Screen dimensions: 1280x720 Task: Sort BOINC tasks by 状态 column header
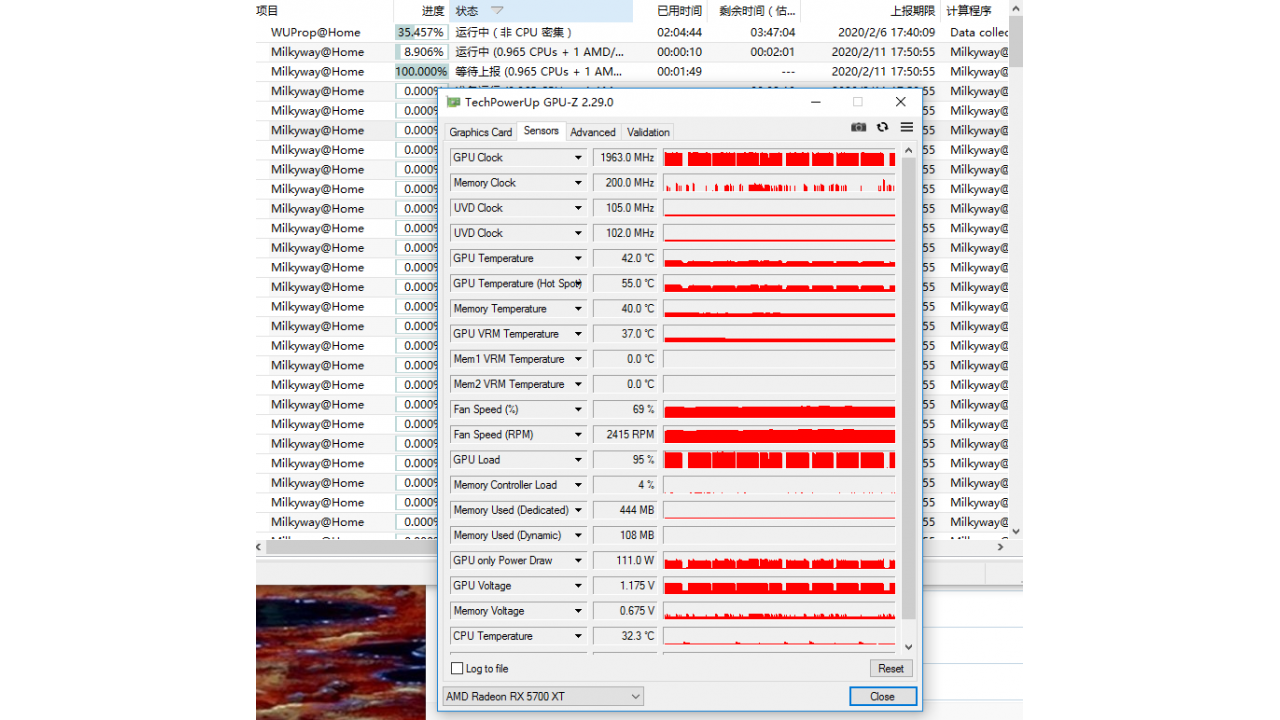pos(541,11)
